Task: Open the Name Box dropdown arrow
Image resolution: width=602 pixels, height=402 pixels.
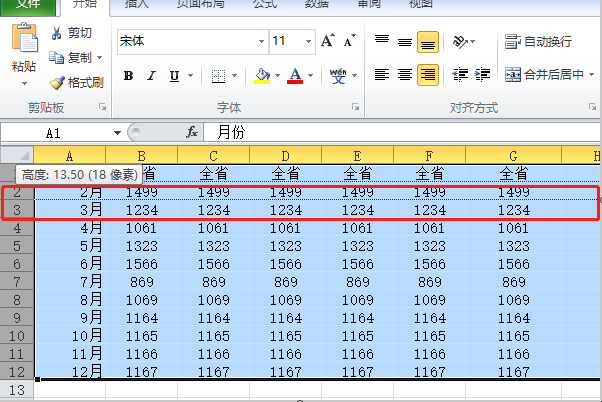Action: pyautogui.click(x=117, y=133)
